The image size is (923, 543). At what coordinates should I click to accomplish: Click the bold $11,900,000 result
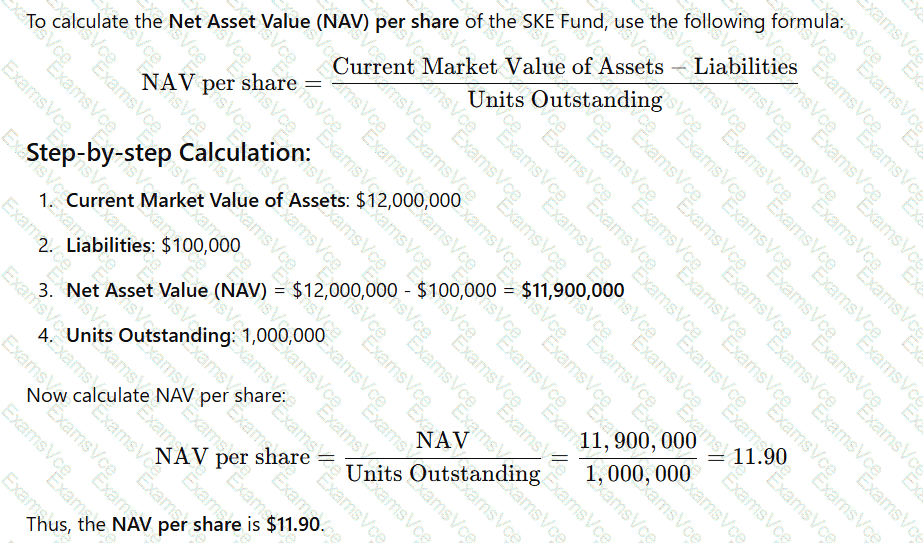[573, 290]
